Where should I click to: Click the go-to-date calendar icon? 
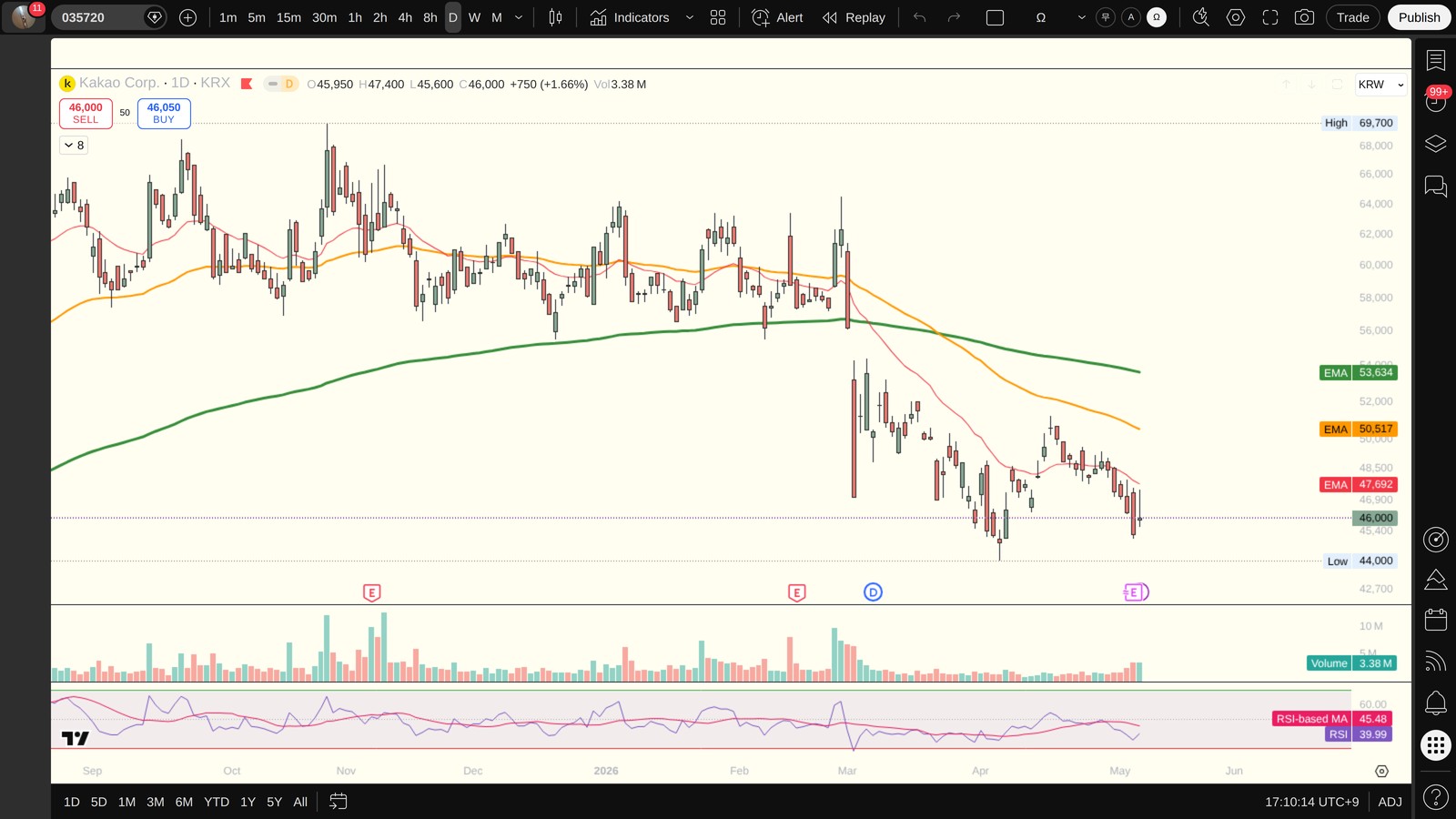[338, 802]
